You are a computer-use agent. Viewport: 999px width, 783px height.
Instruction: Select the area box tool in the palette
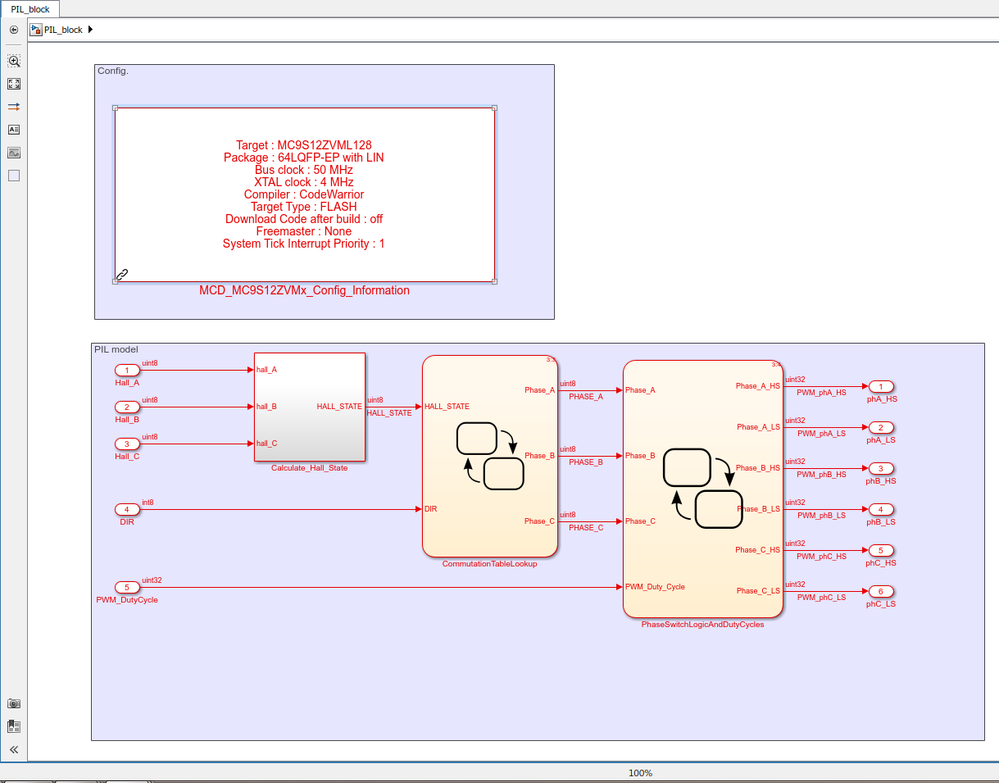tap(13, 175)
